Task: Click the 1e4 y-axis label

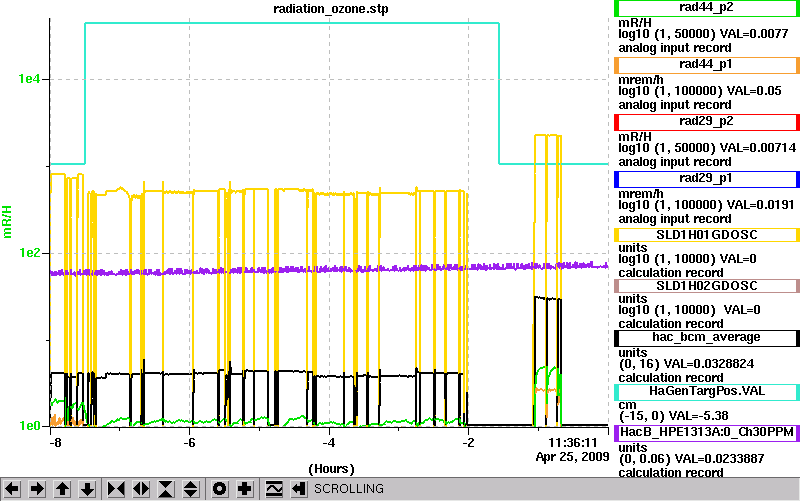Action: [29, 79]
